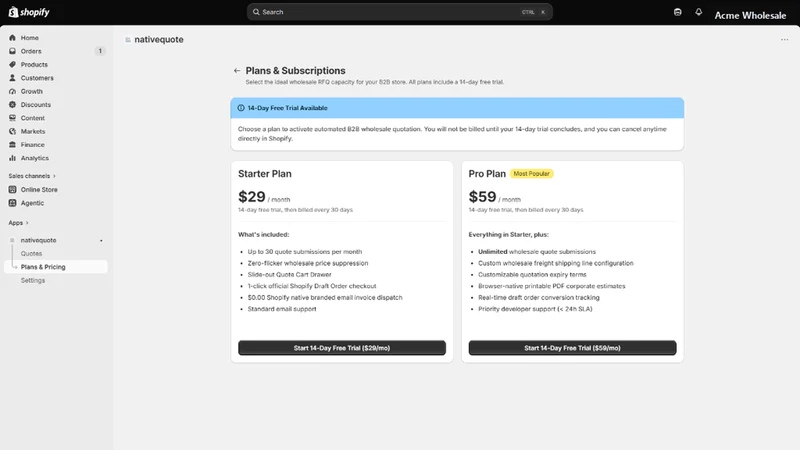Viewport: 800px width, 450px height.
Task: Click the Online Store icon
Action: [x=12, y=189]
